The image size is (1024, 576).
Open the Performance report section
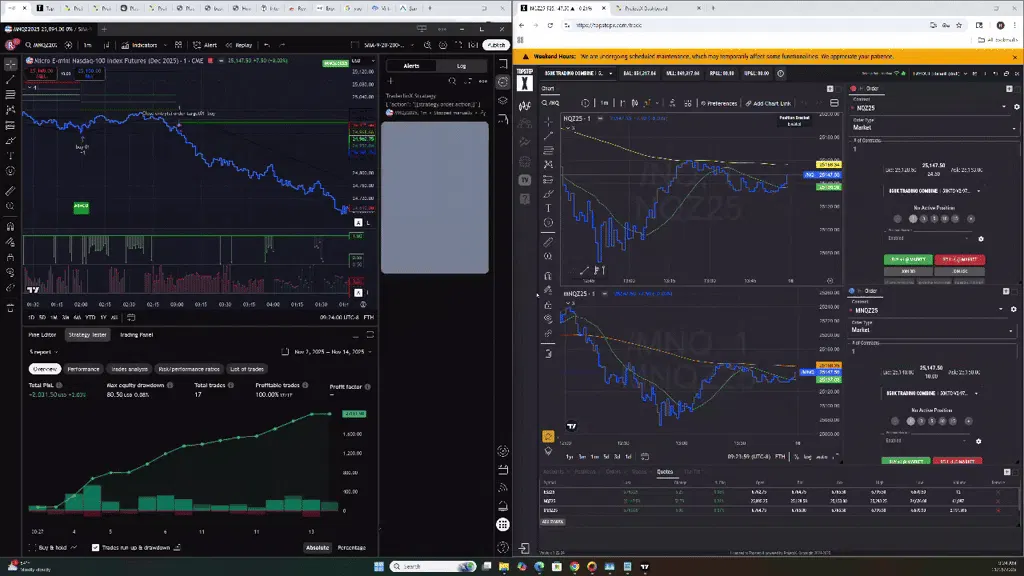click(x=84, y=369)
